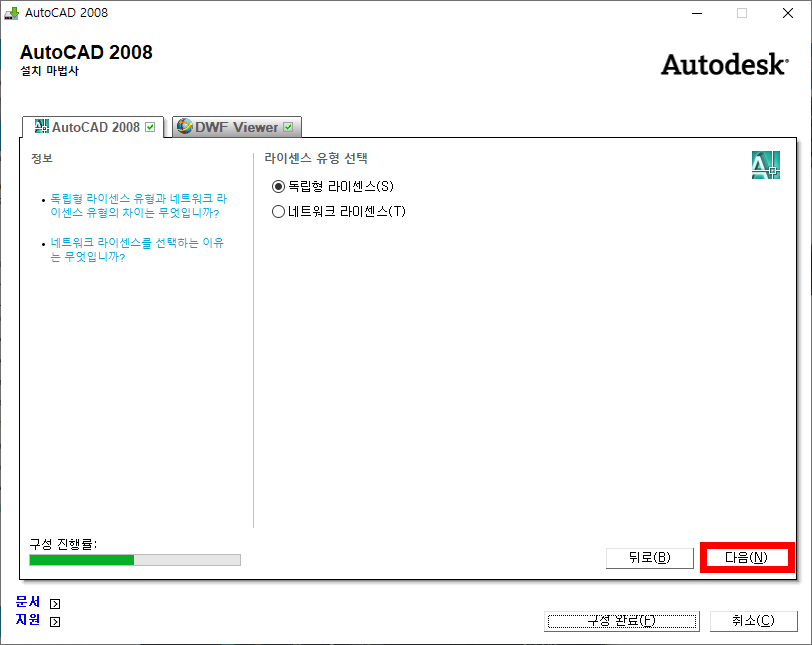Select the 네트워크 라이센스(T) radio option
This screenshot has height=645, width=812.
tap(339, 211)
